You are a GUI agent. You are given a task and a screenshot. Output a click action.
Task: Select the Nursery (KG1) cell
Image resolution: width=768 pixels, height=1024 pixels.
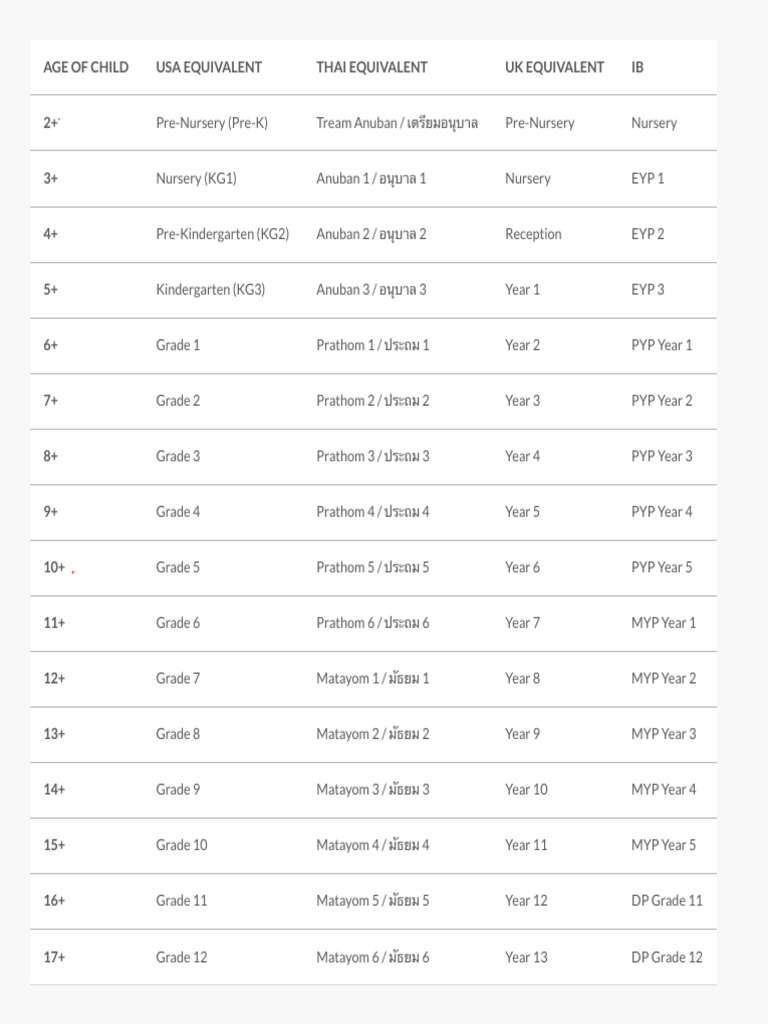pyautogui.click(x=196, y=179)
